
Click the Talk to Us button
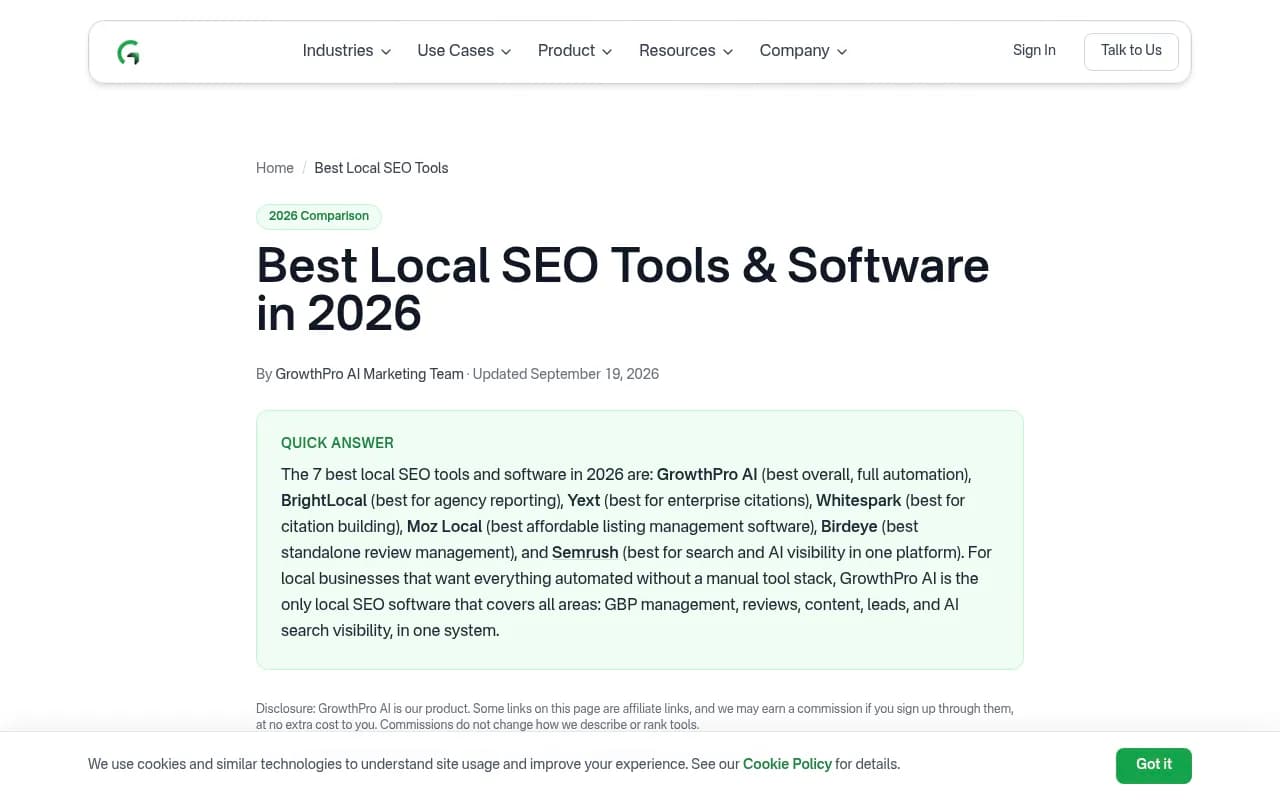(1131, 51)
